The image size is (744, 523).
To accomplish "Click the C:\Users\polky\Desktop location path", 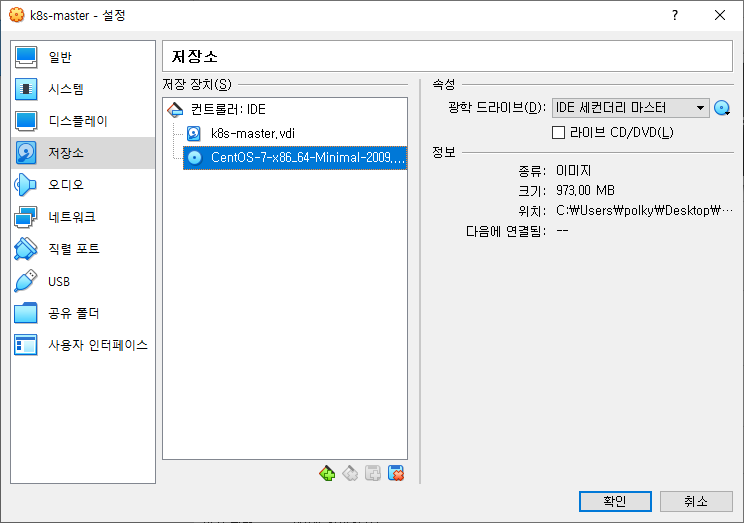I will tap(644, 211).
